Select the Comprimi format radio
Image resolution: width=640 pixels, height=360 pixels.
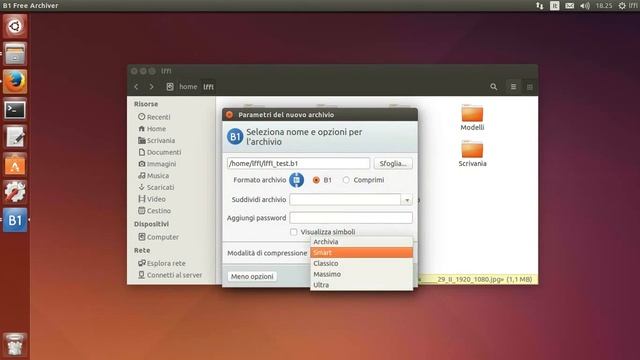coord(346,180)
